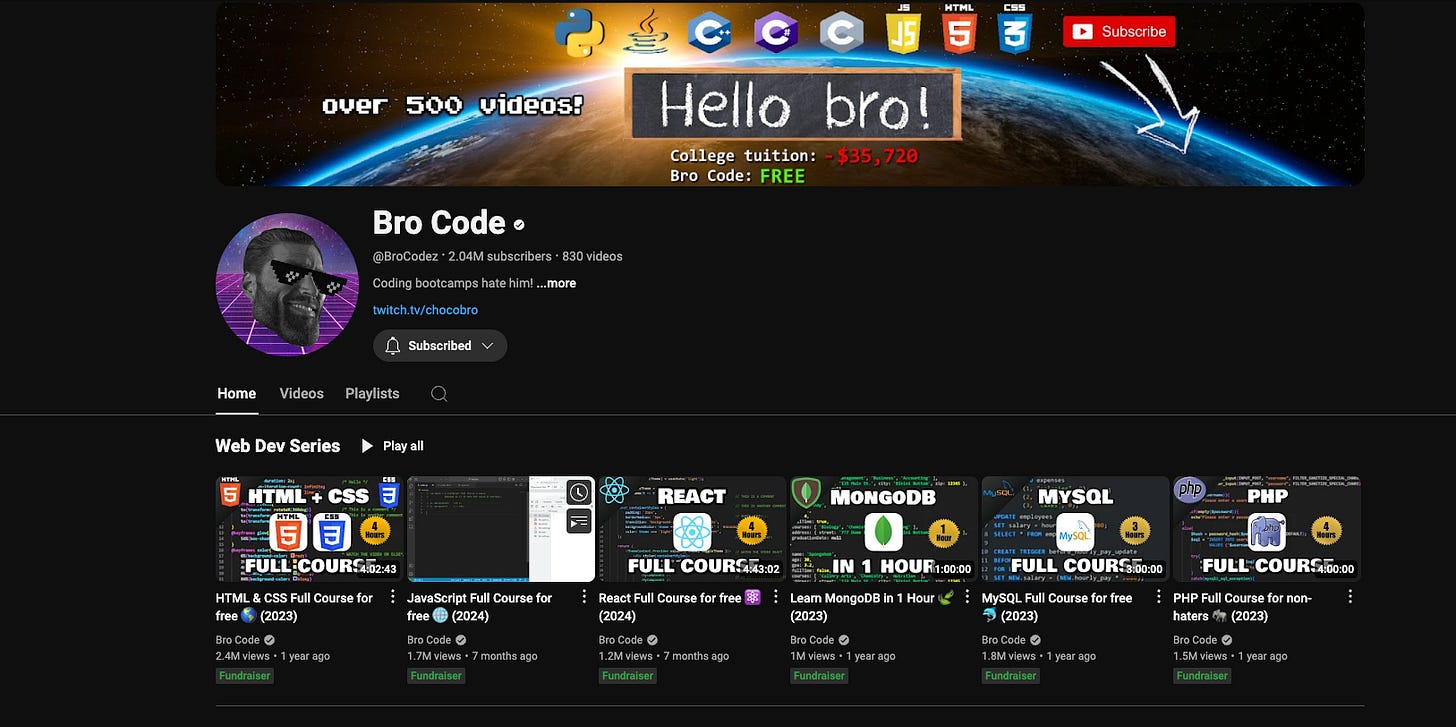The image size is (1456, 727).
Task: Open the Web Dev Series playlist title
Action: 278,446
